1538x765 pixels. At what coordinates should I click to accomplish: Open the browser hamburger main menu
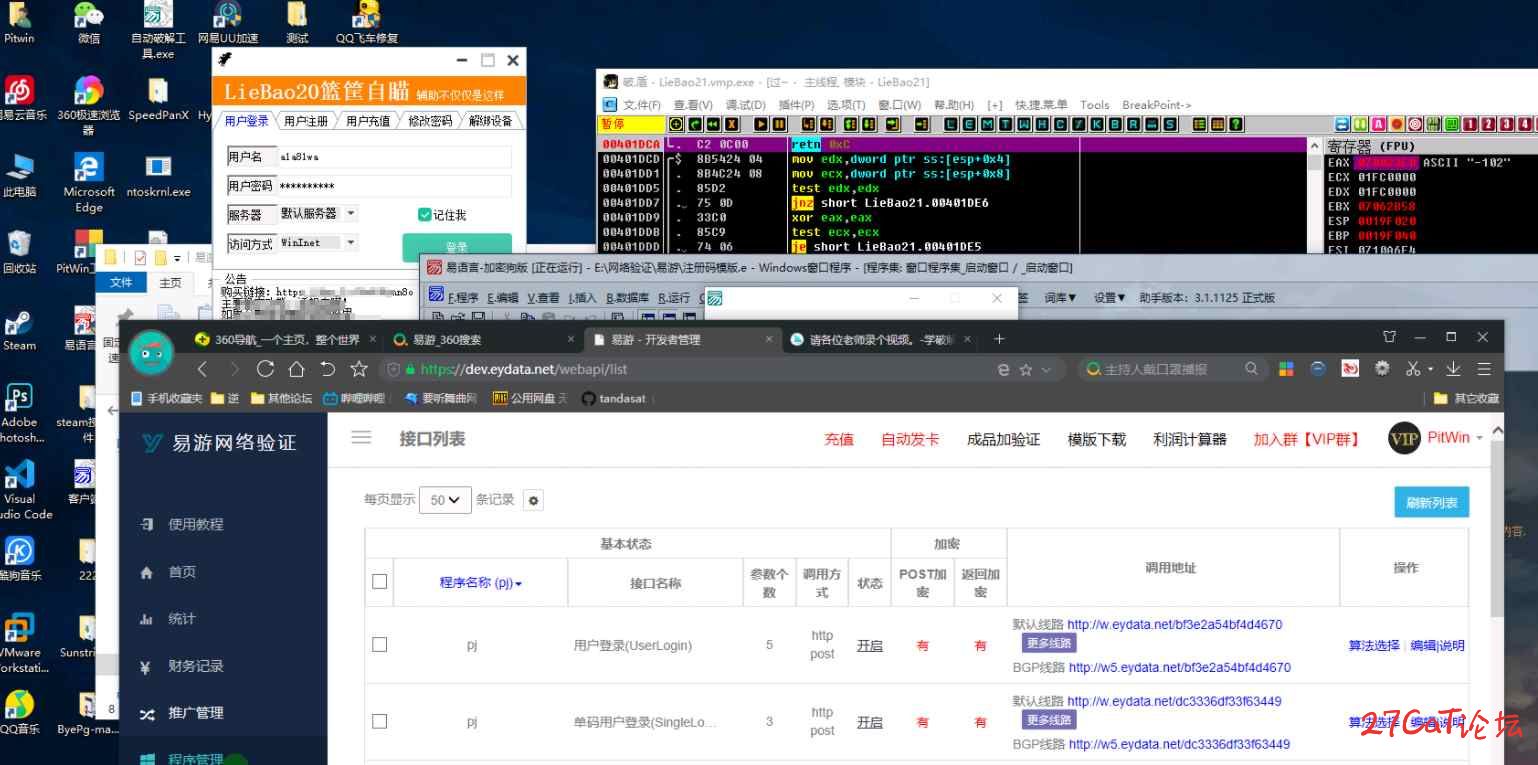pyautogui.click(x=1484, y=369)
